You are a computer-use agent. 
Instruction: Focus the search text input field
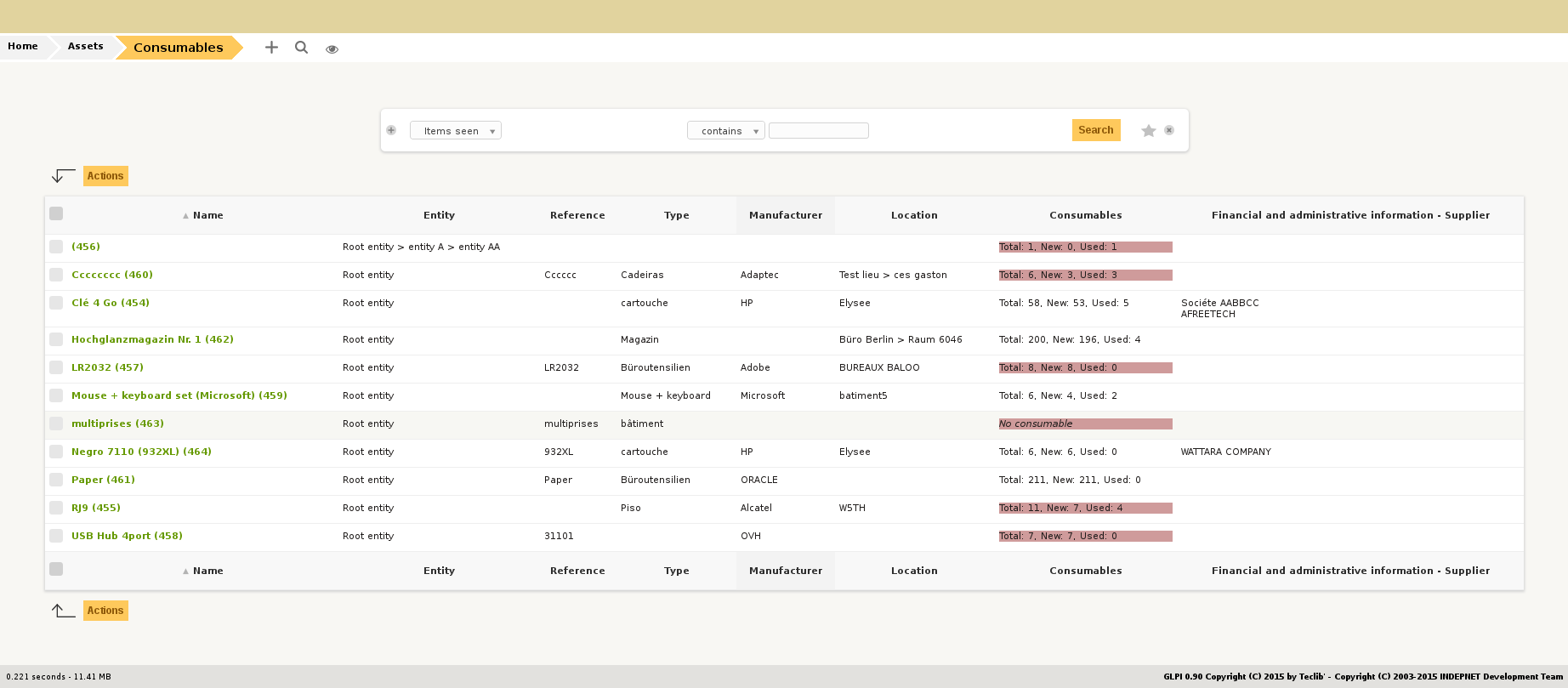point(818,131)
